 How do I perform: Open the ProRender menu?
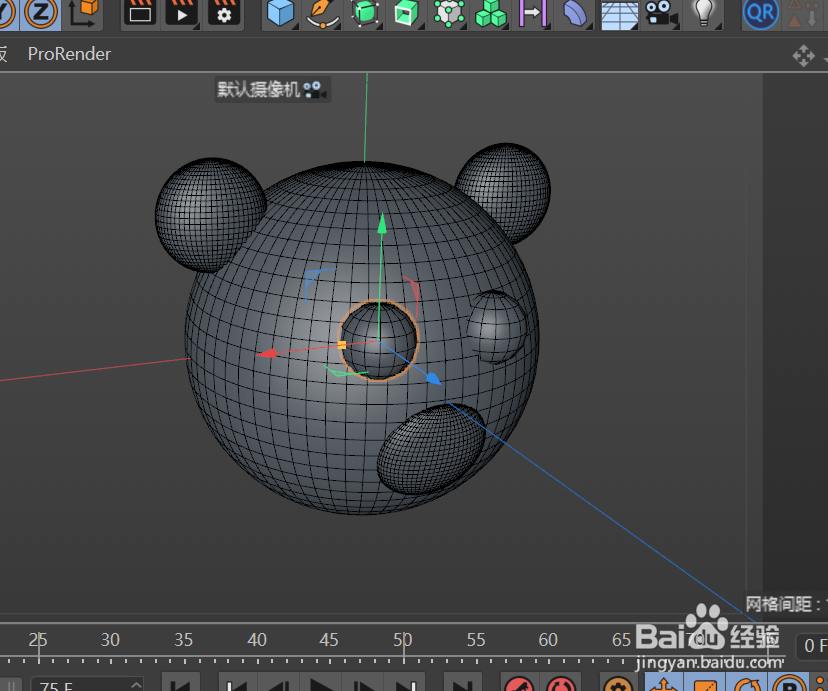[x=69, y=54]
